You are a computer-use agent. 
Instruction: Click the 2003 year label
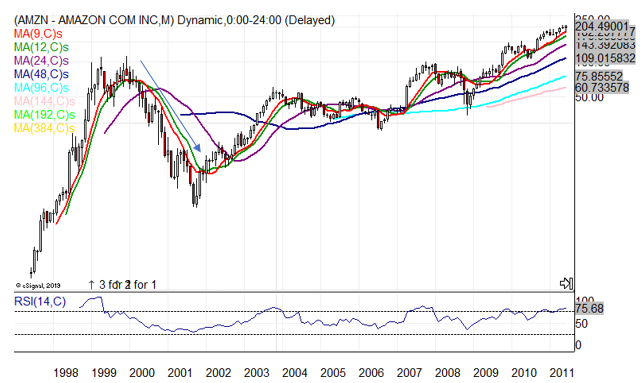(x=256, y=372)
